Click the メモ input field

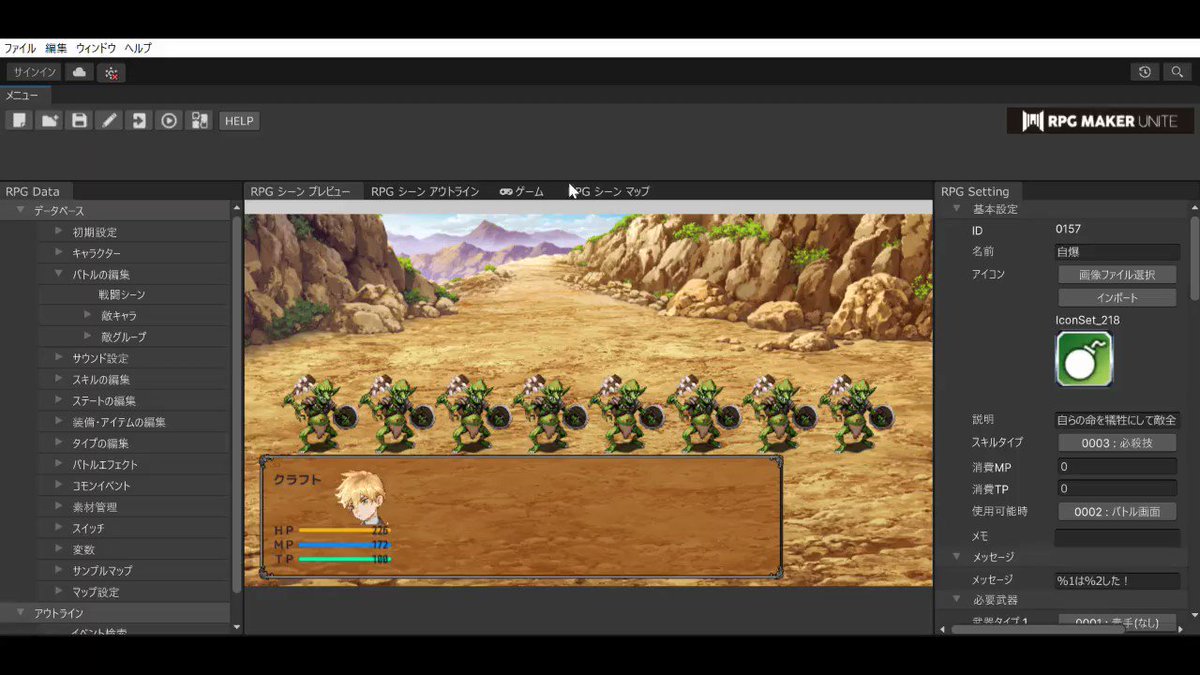[x=1117, y=537]
